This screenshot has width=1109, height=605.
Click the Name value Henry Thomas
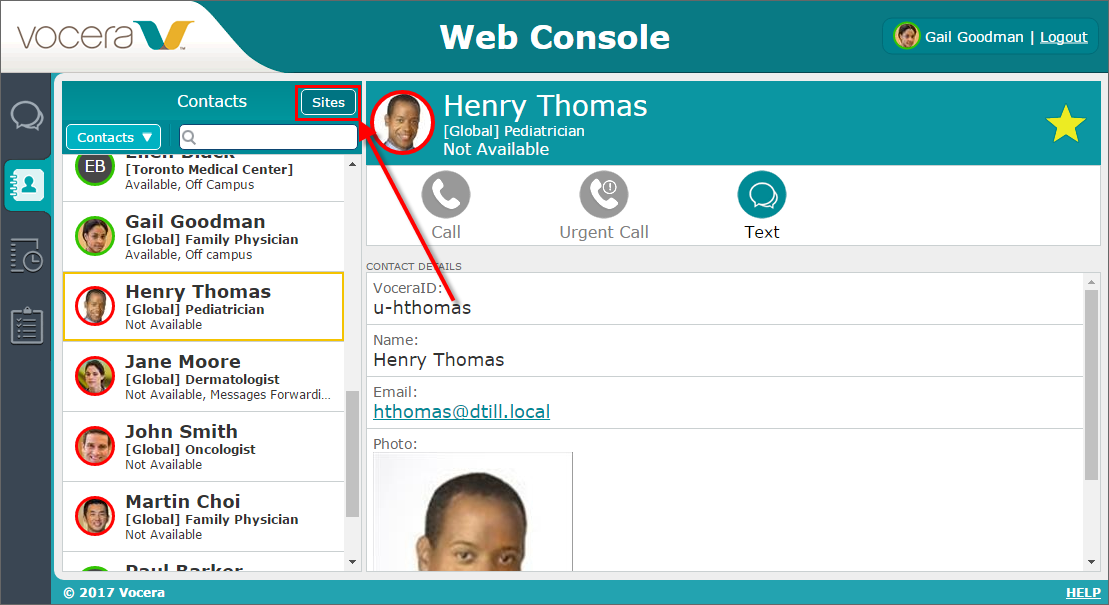point(439,360)
